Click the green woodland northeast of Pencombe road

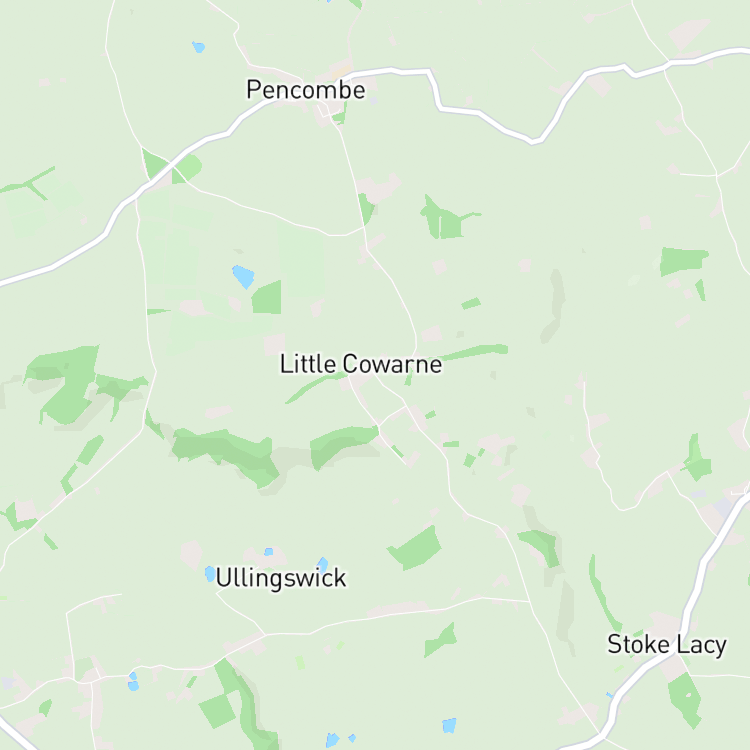(445, 219)
